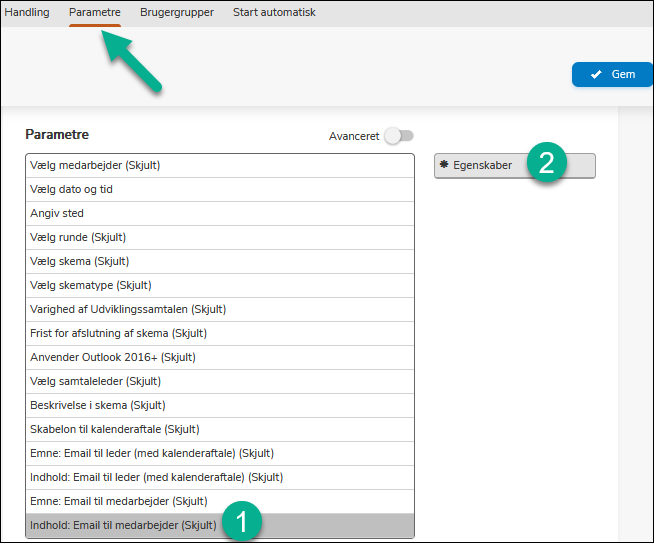Screen dimensions: 654x543
Task: Go to Start automatisk tab
Action: coord(274,13)
